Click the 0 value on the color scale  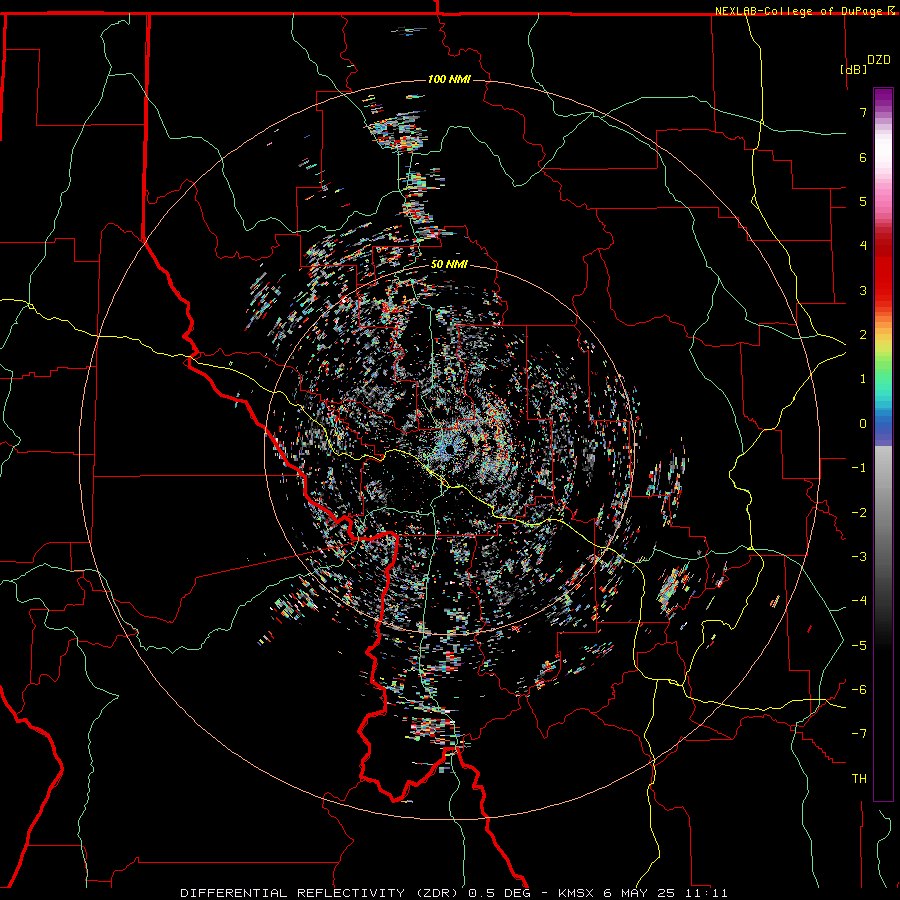(x=863, y=424)
